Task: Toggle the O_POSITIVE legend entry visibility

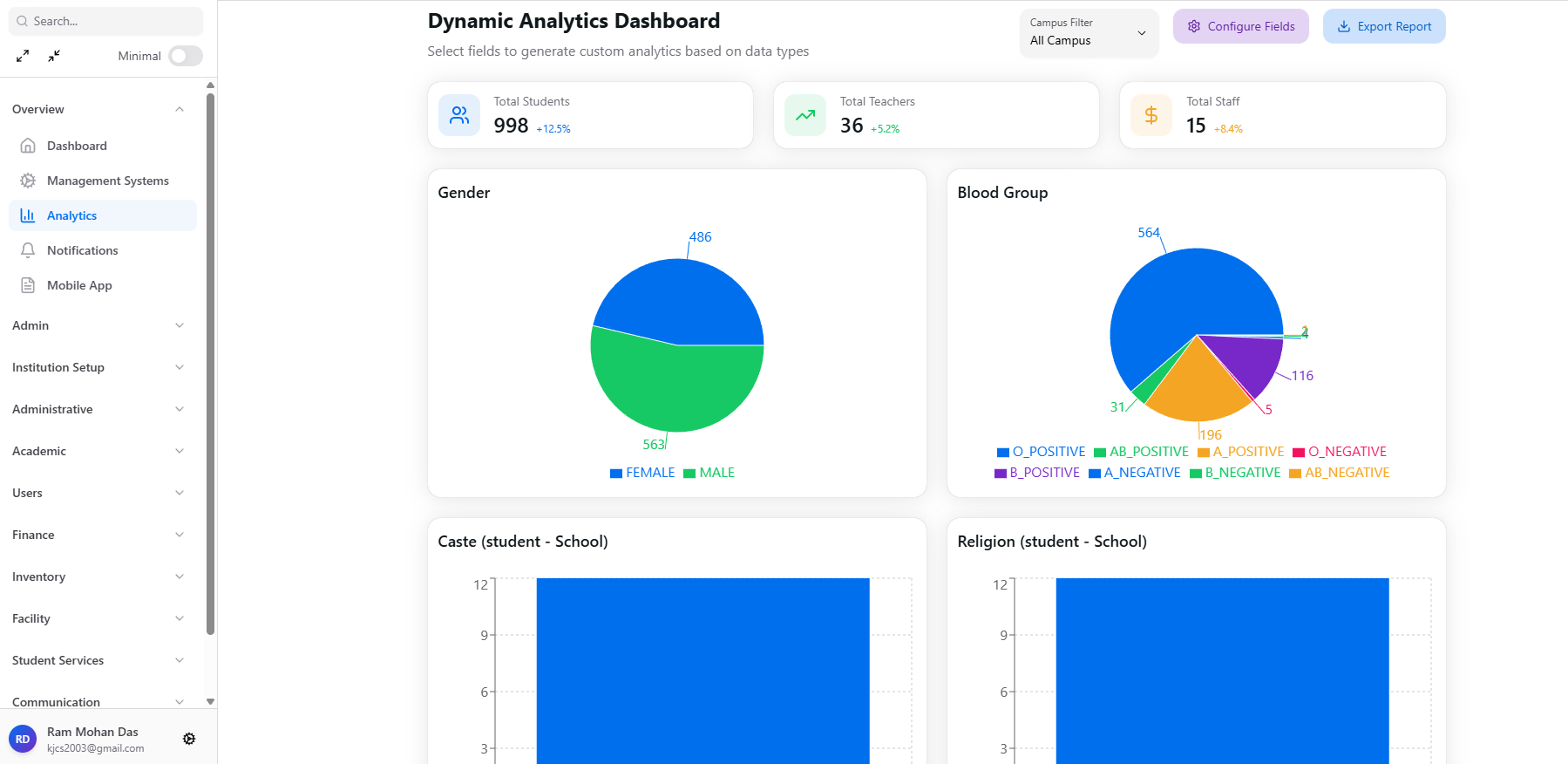Action: tap(1042, 452)
